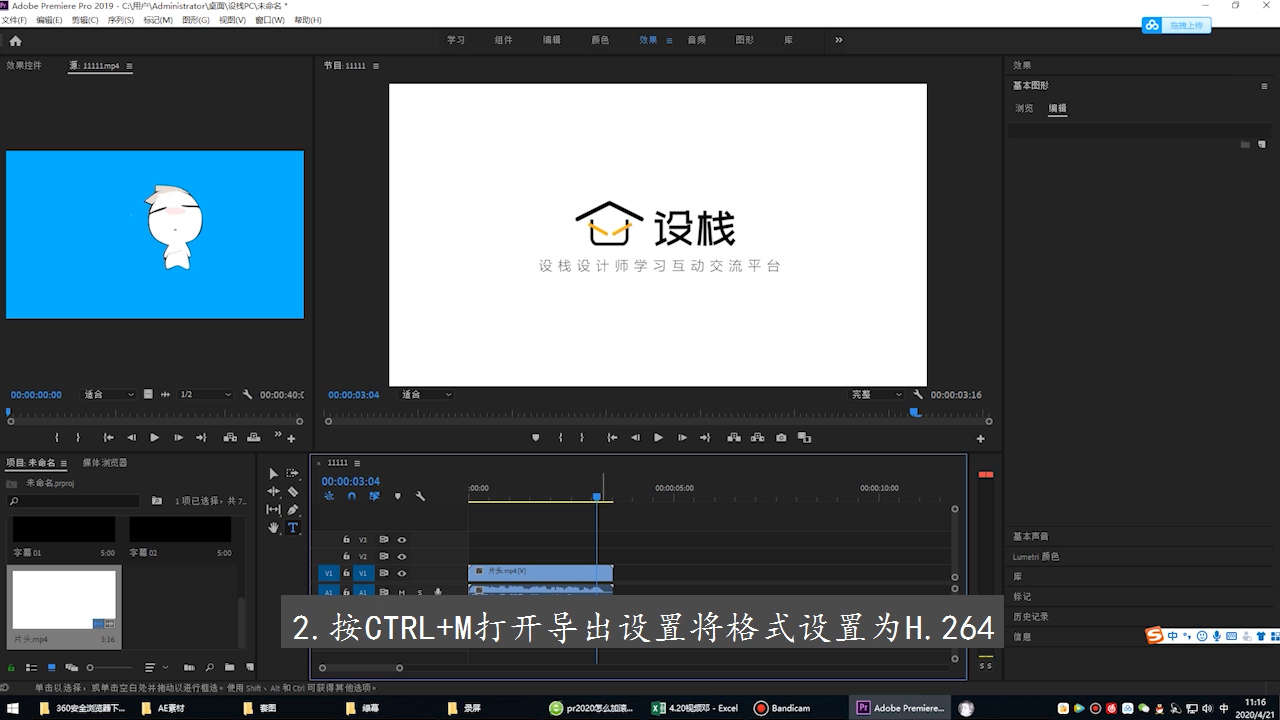Click Find magnifier icon in Project panel
This screenshot has width=1280, height=720.
coord(209,667)
